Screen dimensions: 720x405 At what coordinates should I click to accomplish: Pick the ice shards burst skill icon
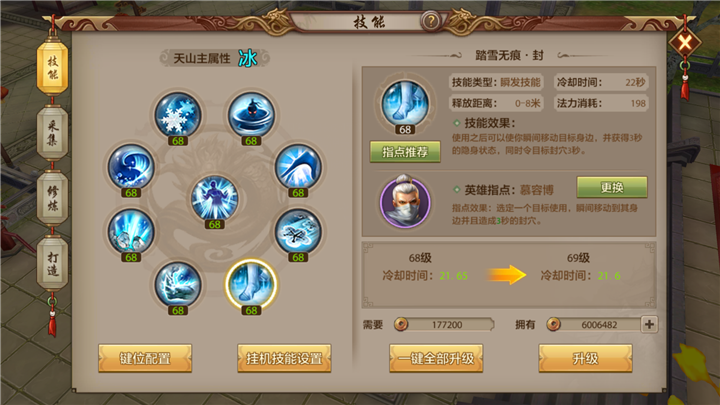pyautogui.click(x=131, y=231)
